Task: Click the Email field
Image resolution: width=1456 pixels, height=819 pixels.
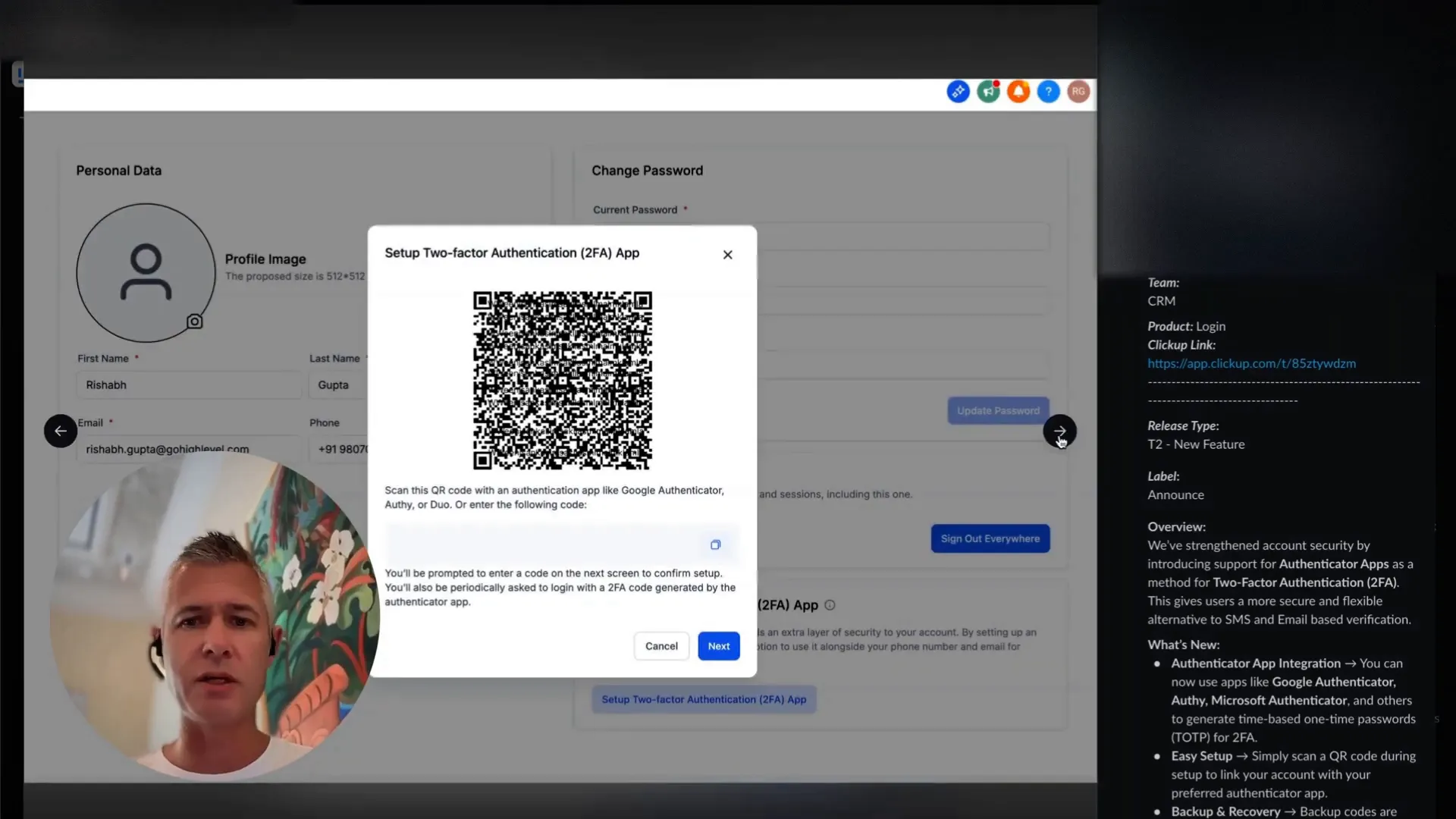Action: (189, 449)
